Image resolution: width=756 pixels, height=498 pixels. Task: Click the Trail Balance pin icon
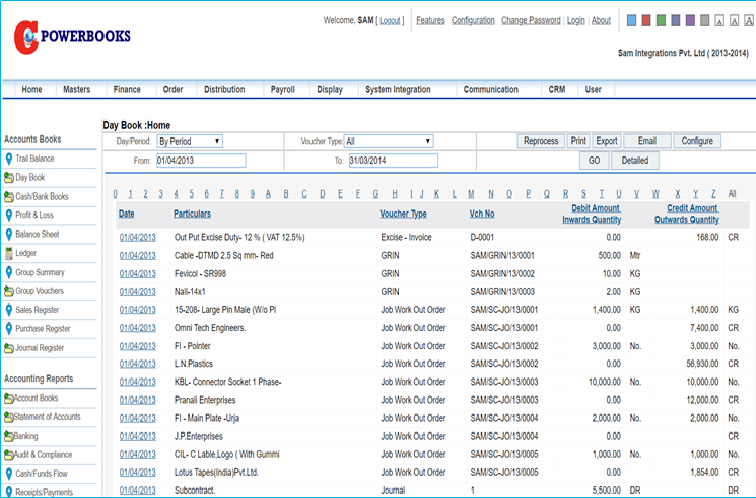[8, 158]
